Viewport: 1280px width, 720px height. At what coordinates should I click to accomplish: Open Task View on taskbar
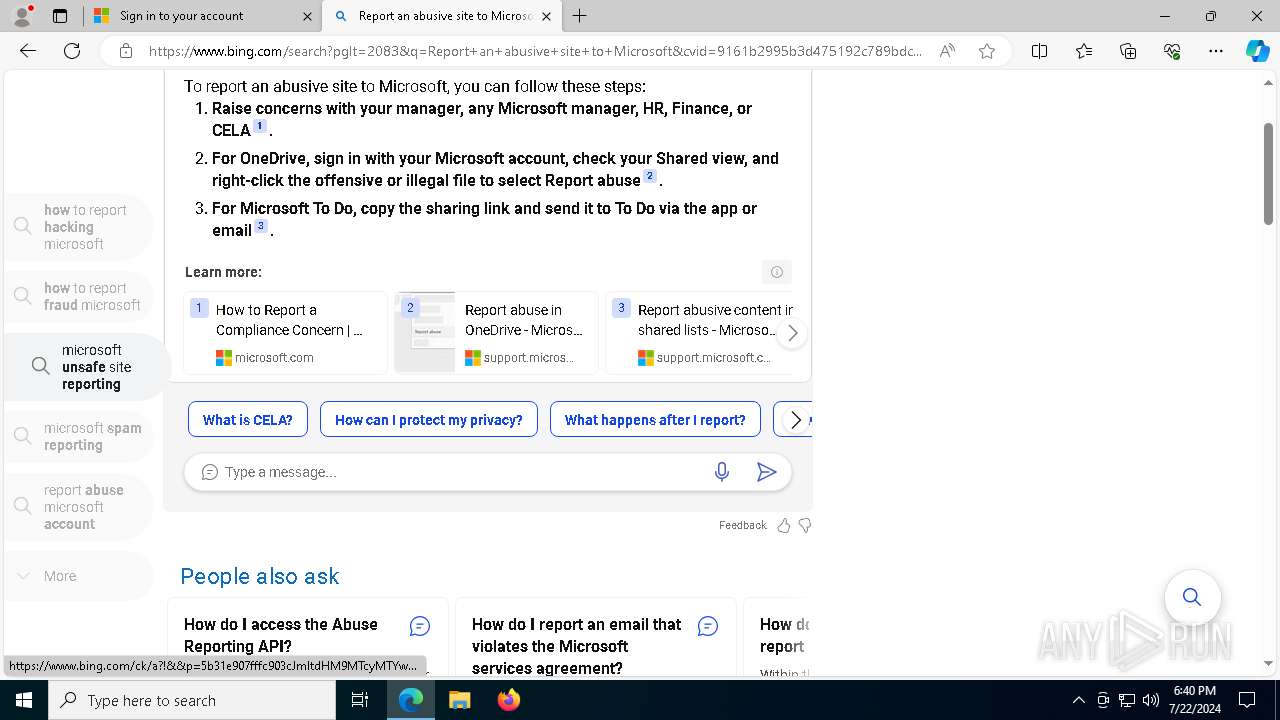(x=360, y=700)
